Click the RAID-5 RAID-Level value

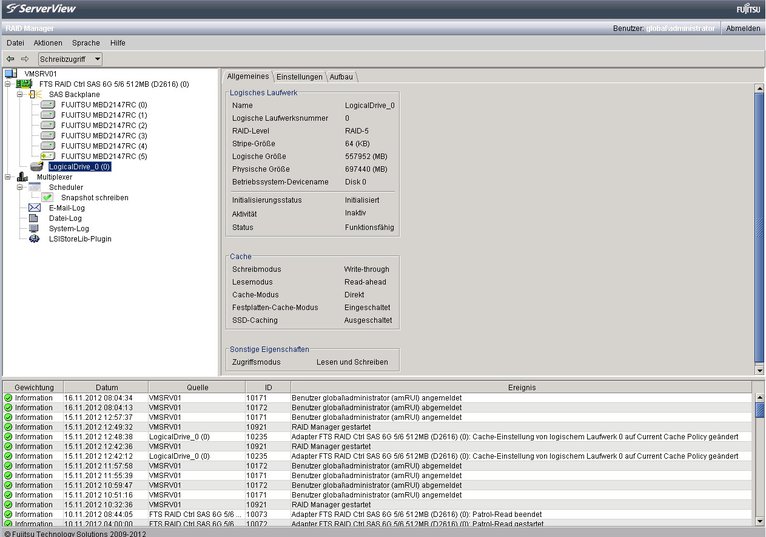(357, 131)
